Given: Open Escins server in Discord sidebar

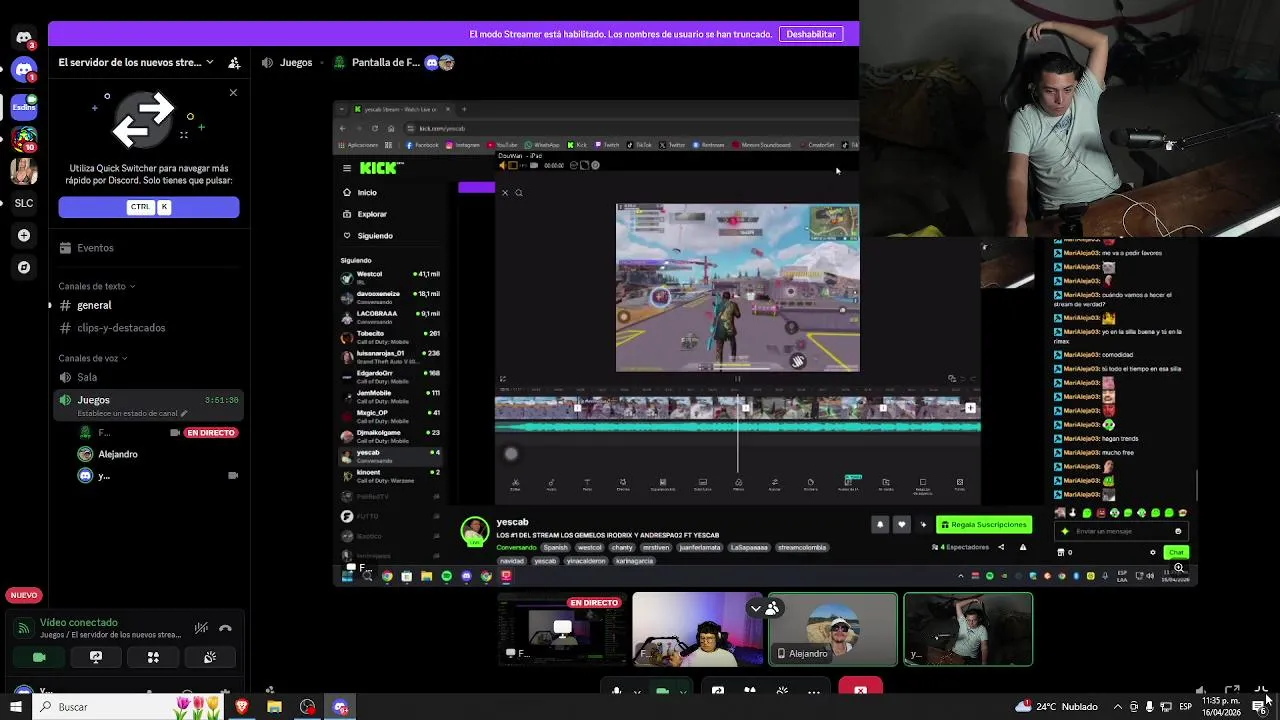Looking at the screenshot, I should [x=24, y=106].
